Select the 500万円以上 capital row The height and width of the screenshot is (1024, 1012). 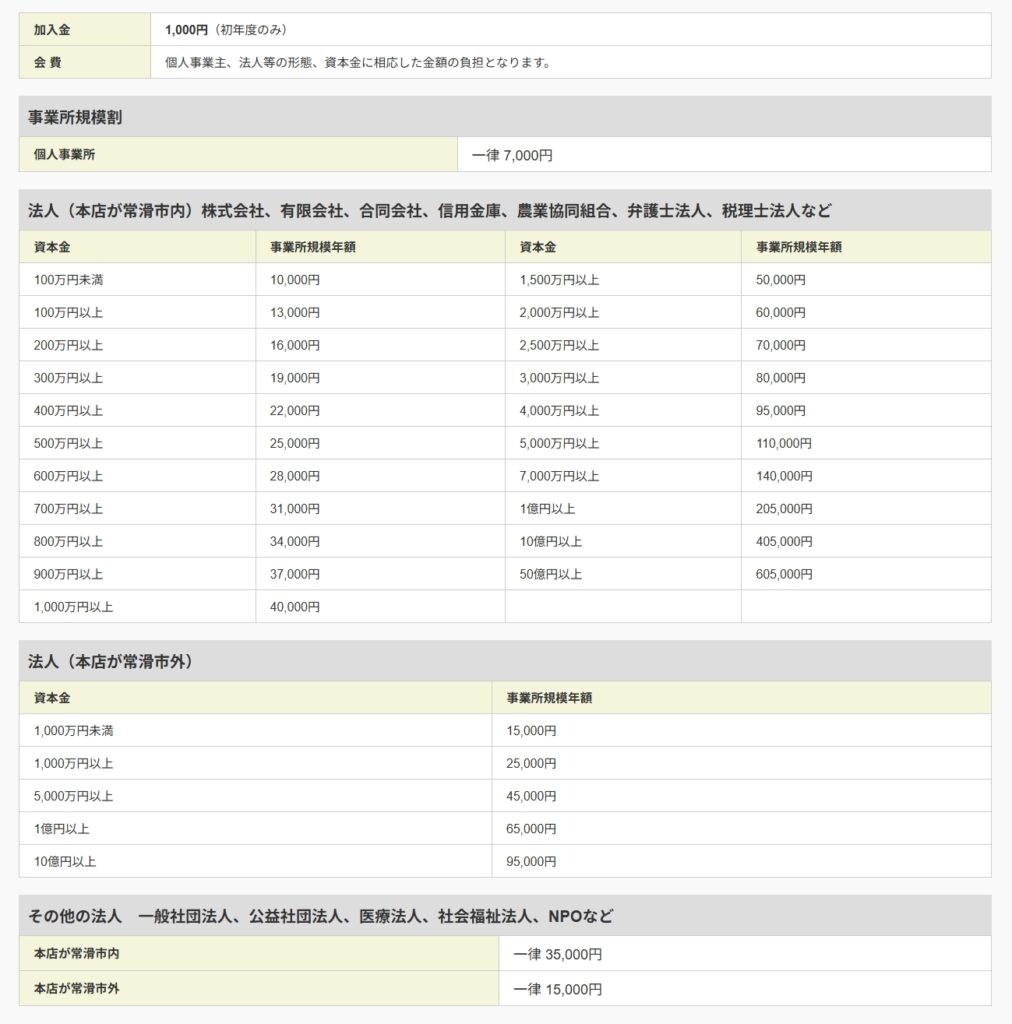[x=68, y=443]
